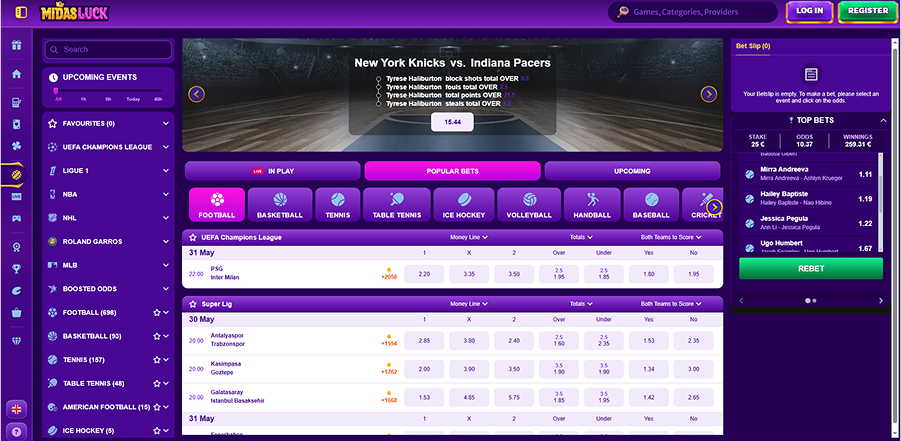
Task: Open the help question mark icon
Action: [16, 431]
